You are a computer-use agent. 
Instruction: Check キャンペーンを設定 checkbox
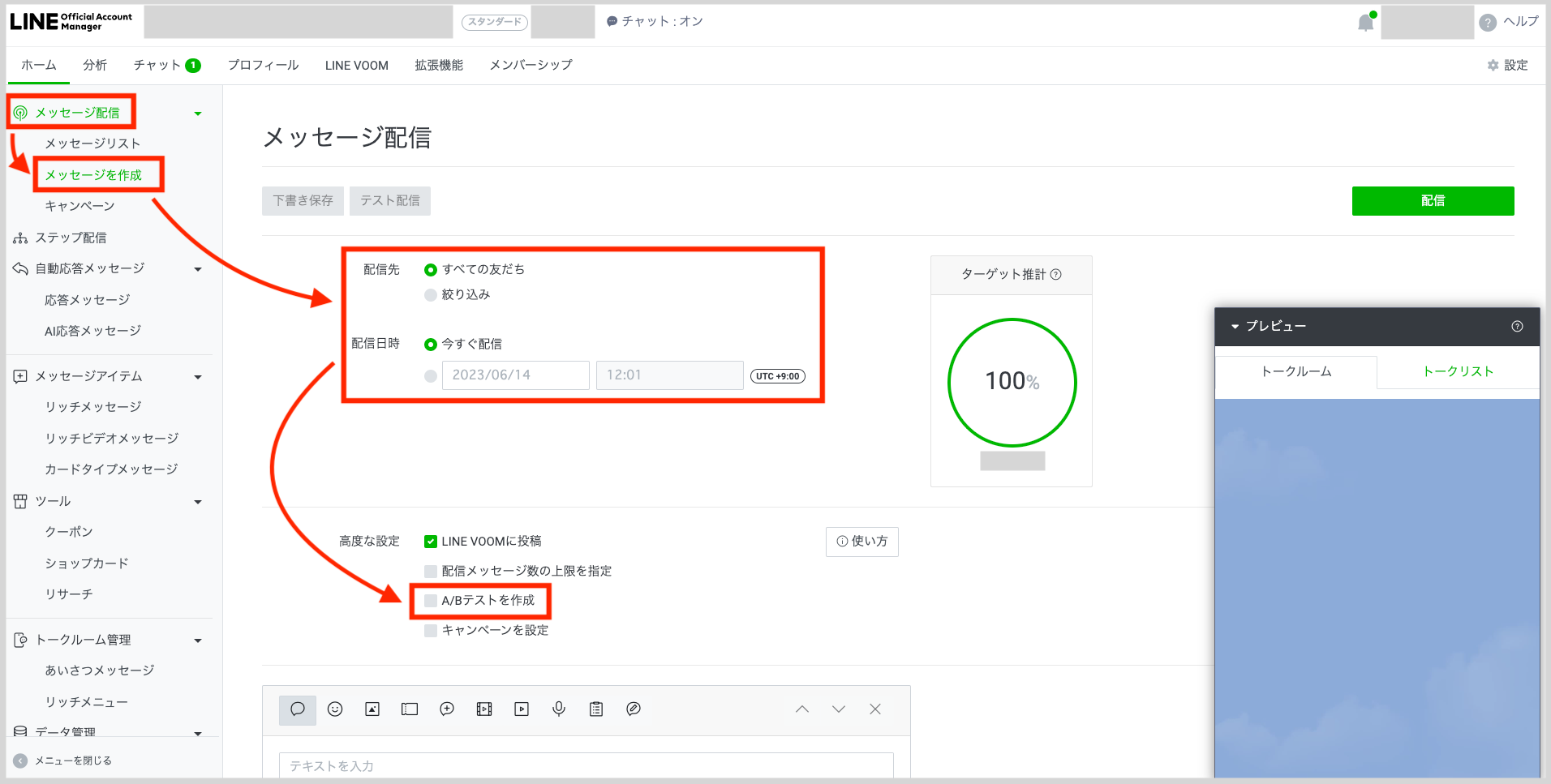[431, 631]
